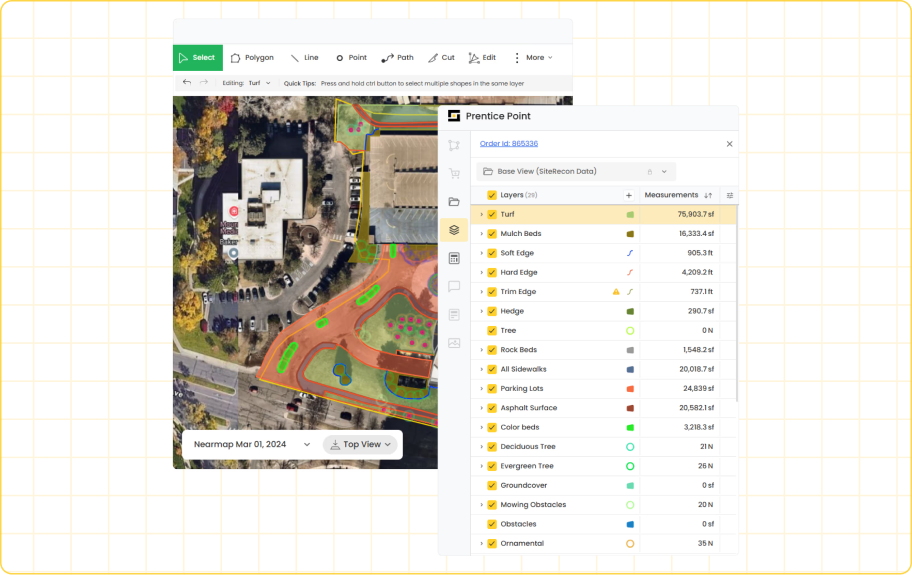The height and width of the screenshot is (575, 912).
Task: Select the Groundcover layer name
Action: [x=523, y=485]
